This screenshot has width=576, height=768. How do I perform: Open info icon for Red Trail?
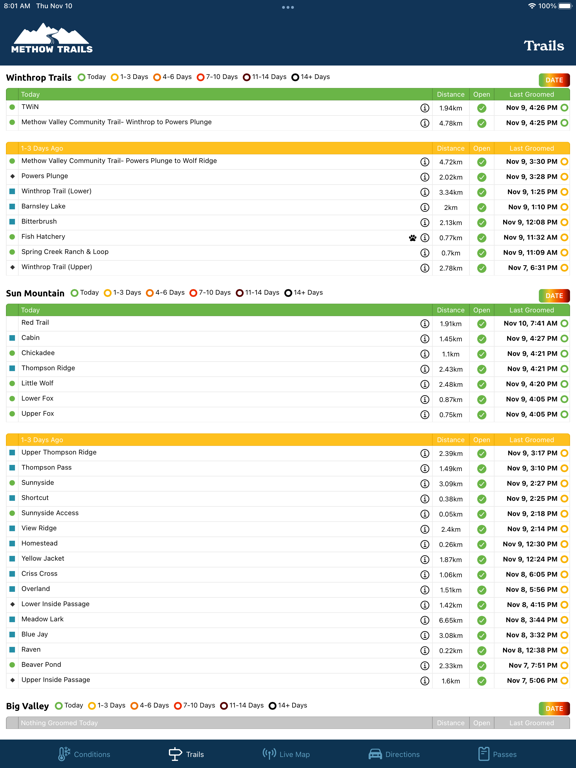coord(425,324)
